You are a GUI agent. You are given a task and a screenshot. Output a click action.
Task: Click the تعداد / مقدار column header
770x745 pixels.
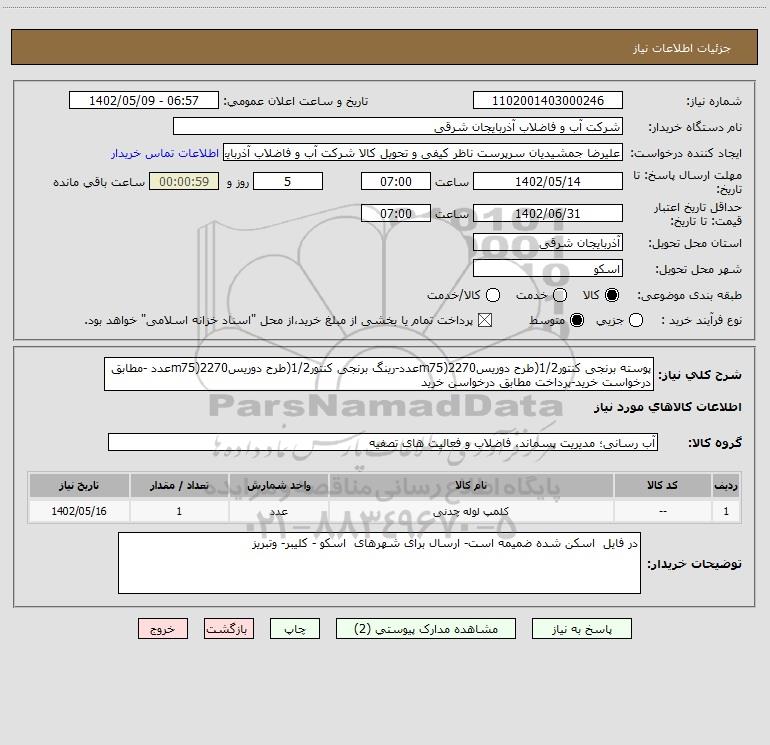click(179, 485)
